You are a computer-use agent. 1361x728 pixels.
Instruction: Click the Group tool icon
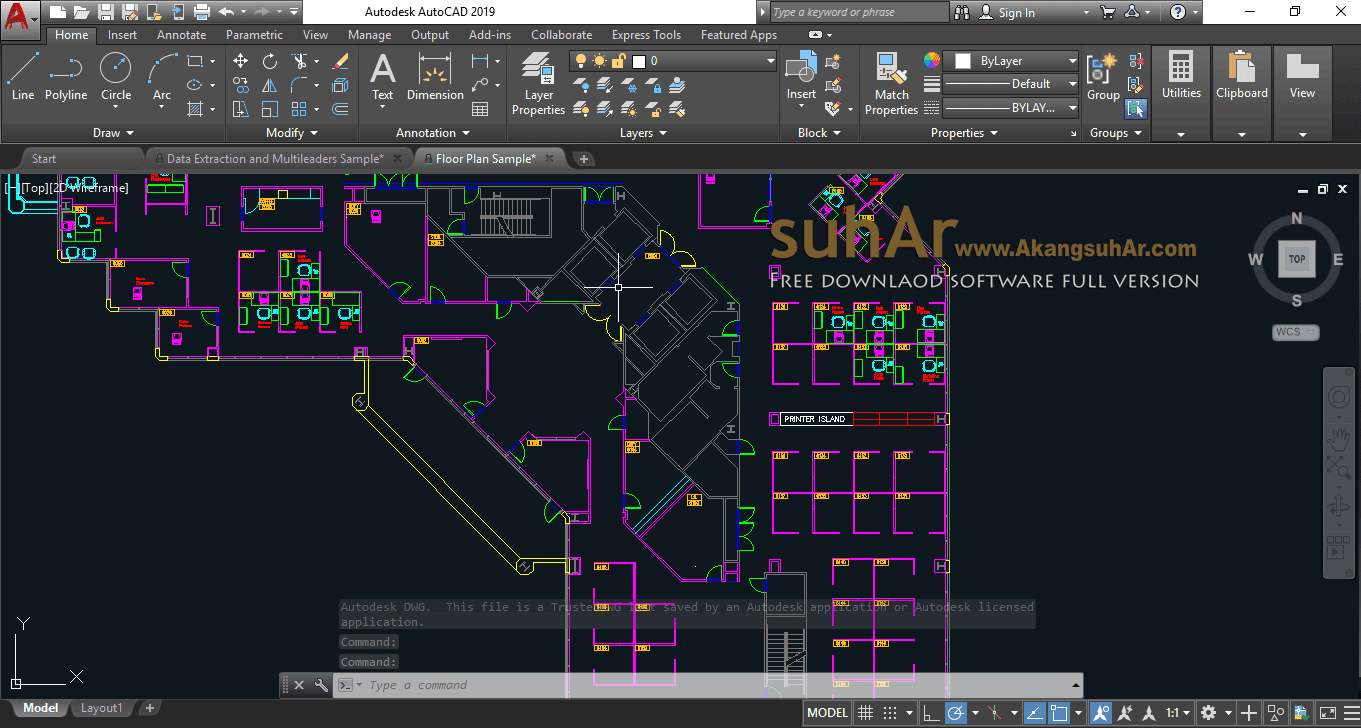[1103, 77]
